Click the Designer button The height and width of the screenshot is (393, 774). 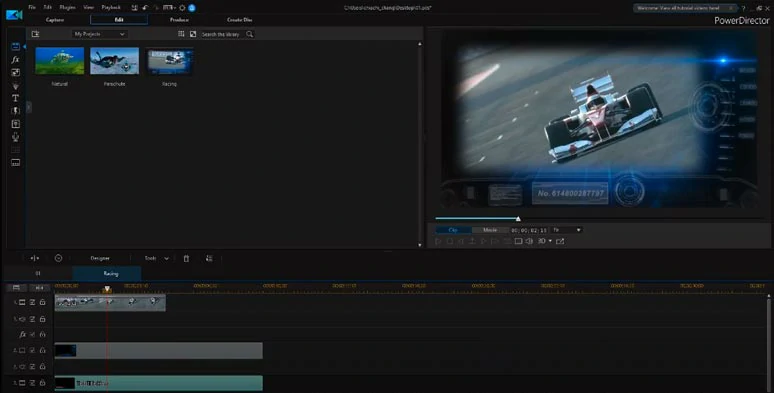coord(100,258)
